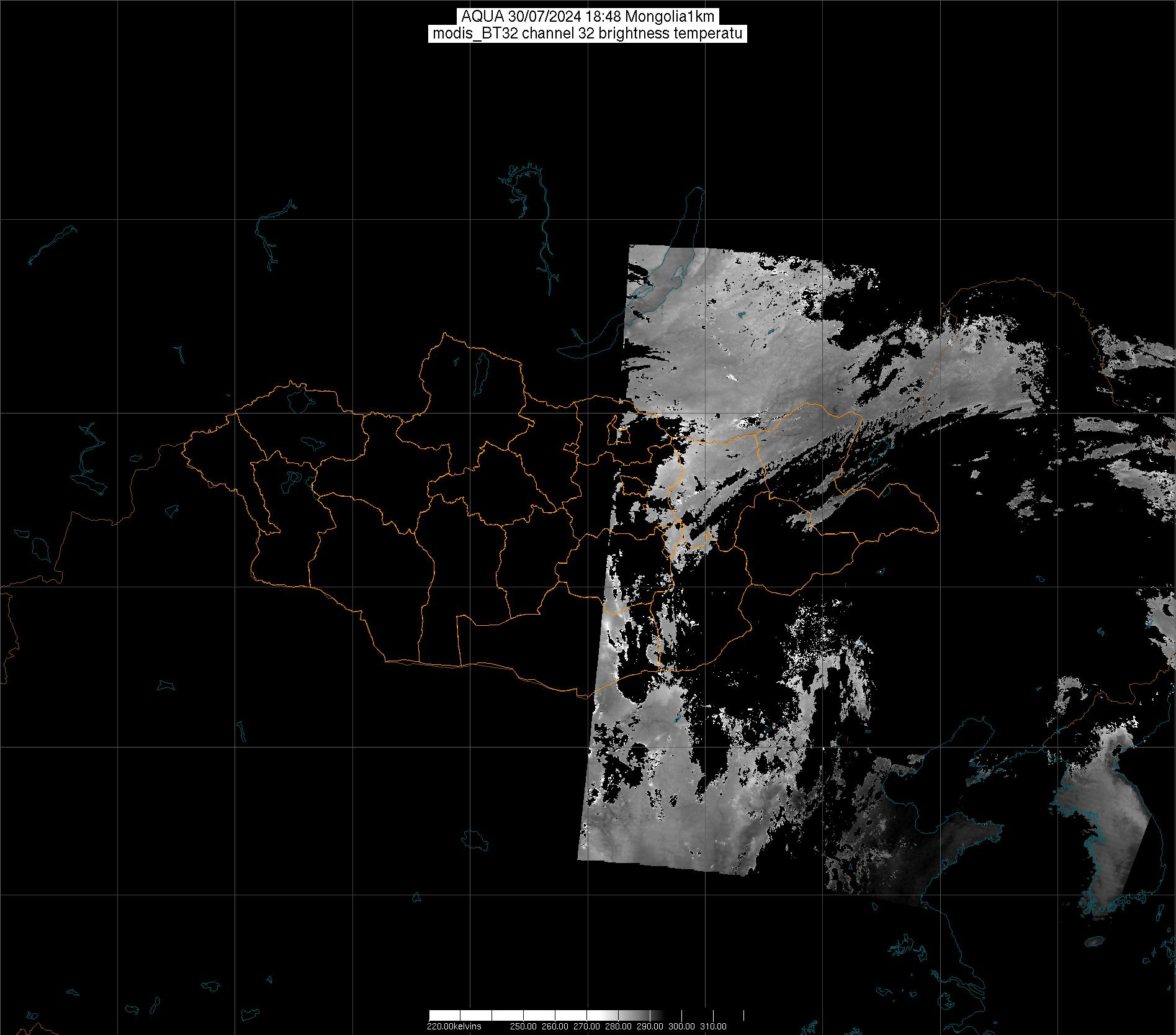Click the modis_BT32 channel 32 subtitle
The height and width of the screenshot is (1035, 1176).
click(x=587, y=34)
